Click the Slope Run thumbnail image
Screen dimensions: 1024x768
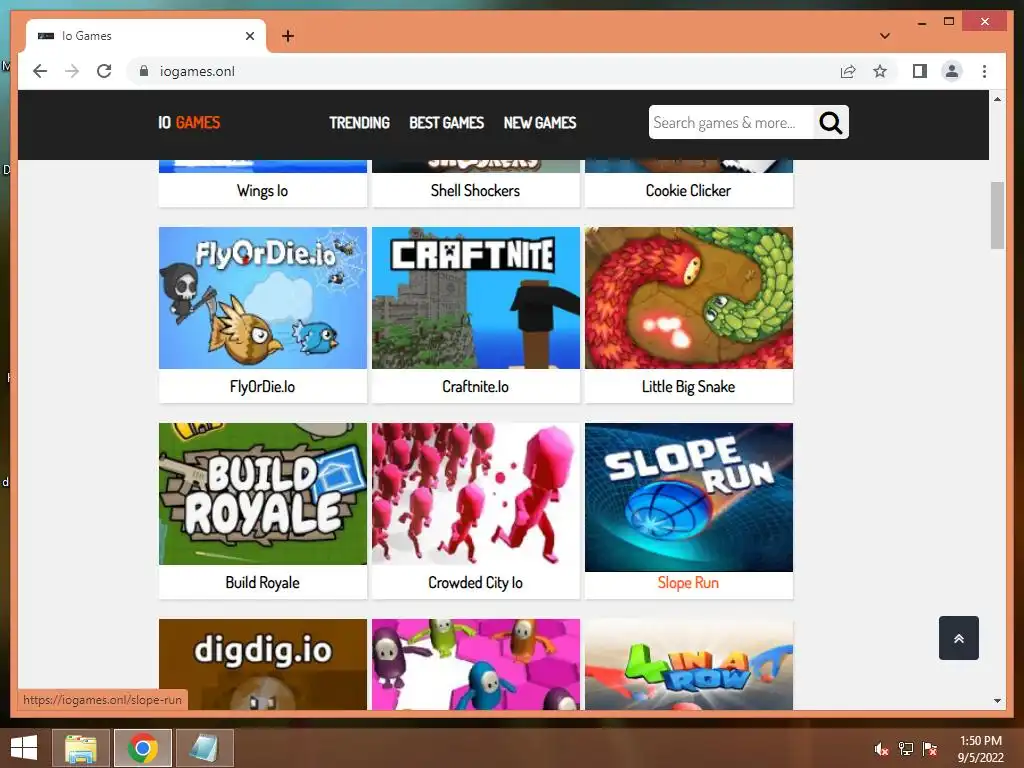(689, 497)
